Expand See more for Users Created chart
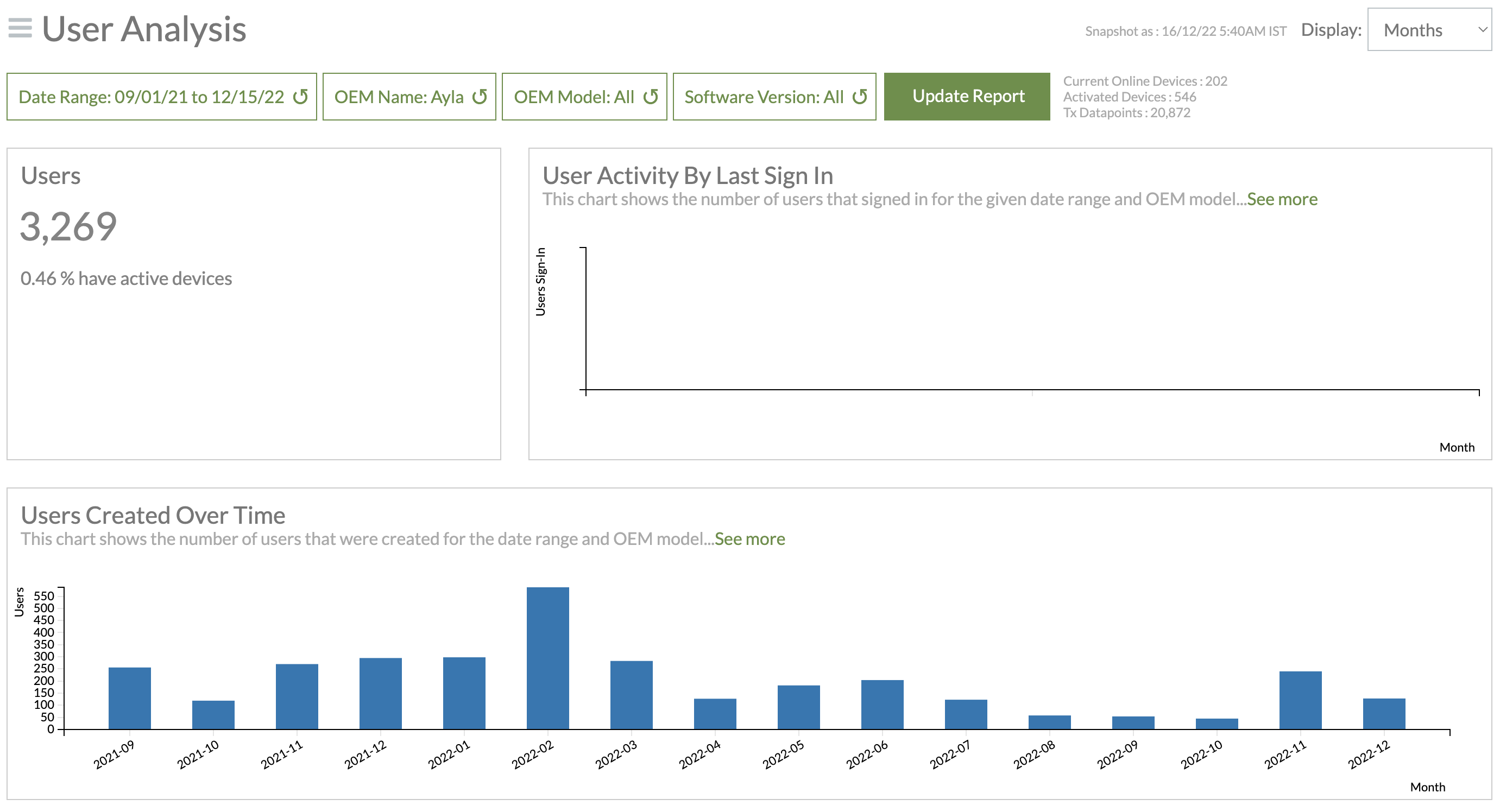 pyautogui.click(x=749, y=538)
